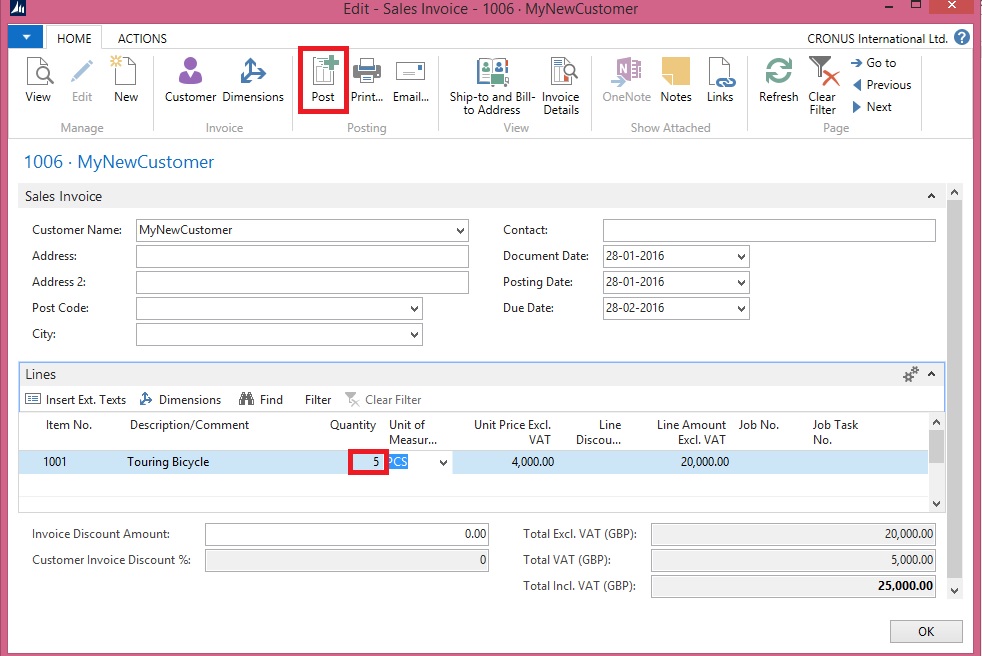Open the blue application menu dropdown

(x=25, y=38)
